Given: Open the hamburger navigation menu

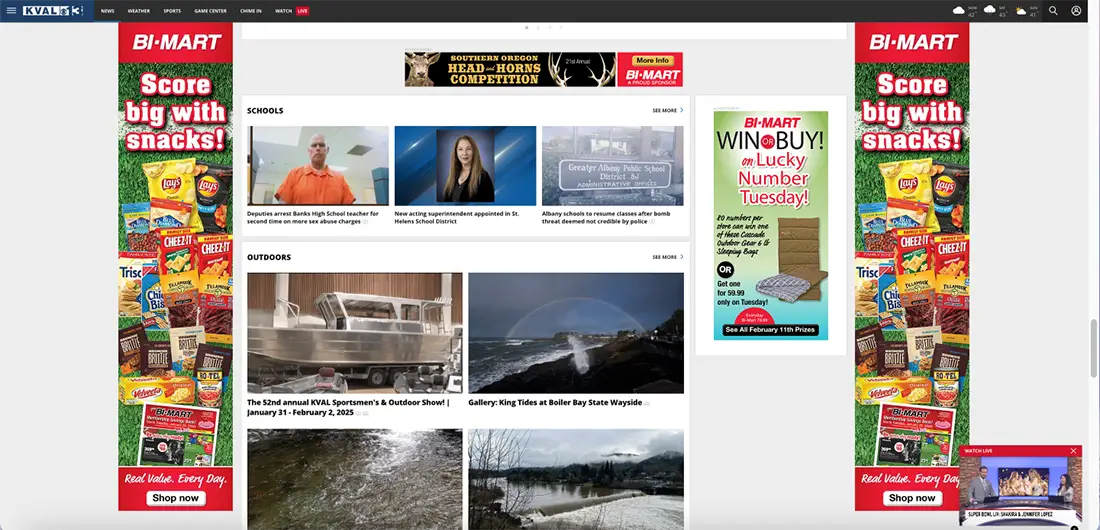Looking at the screenshot, I should pos(11,11).
